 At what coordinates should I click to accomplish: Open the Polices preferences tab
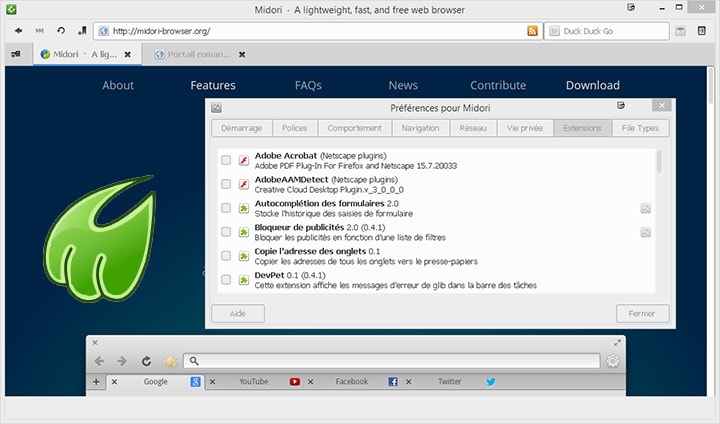(295, 128)
